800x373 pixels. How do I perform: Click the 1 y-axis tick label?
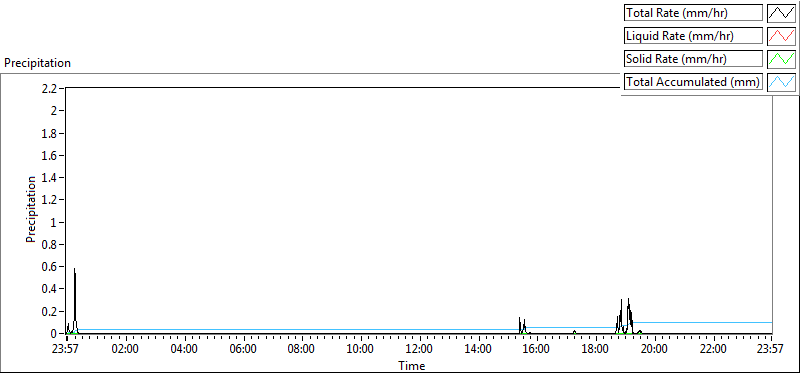(55, 222)
